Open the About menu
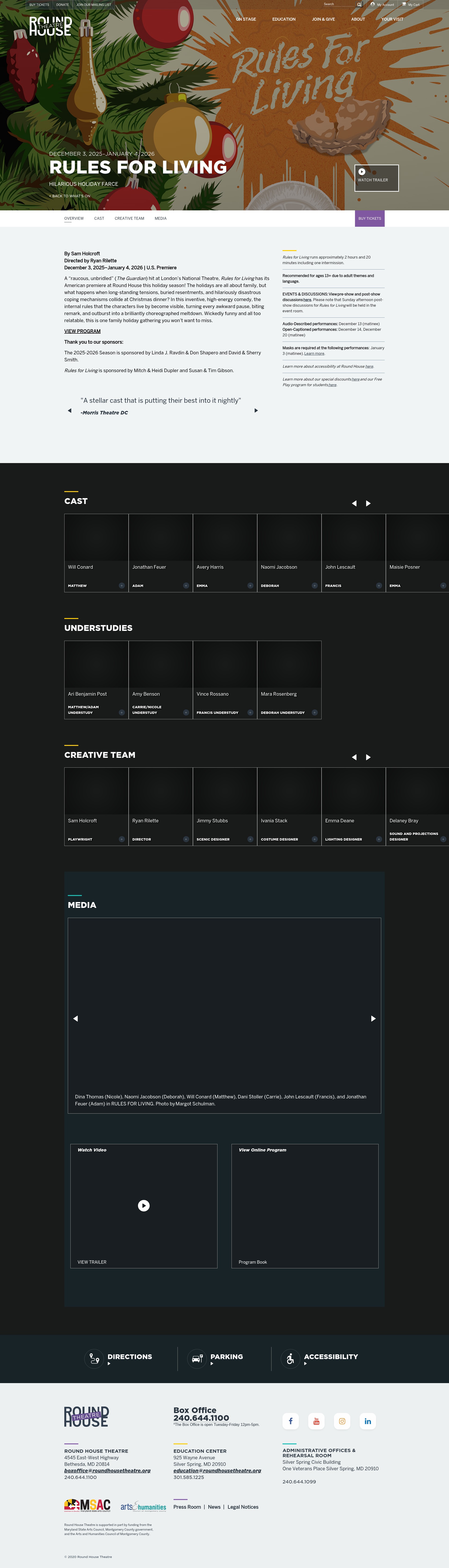Image resolution: width=449 pixels, height=1568 pixels. (358, 19)
